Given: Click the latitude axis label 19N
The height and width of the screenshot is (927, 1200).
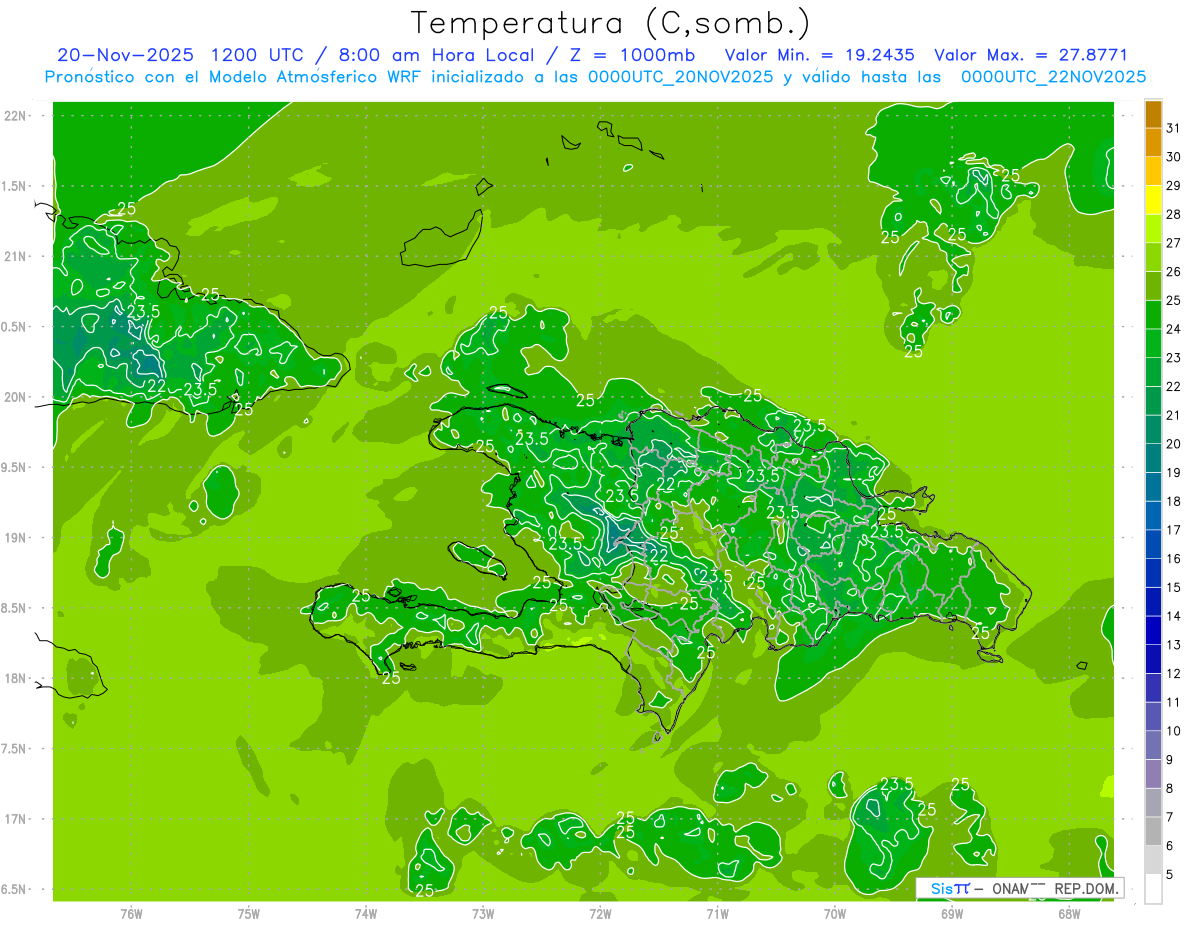Looking at the screenshot, I should 16,537.
